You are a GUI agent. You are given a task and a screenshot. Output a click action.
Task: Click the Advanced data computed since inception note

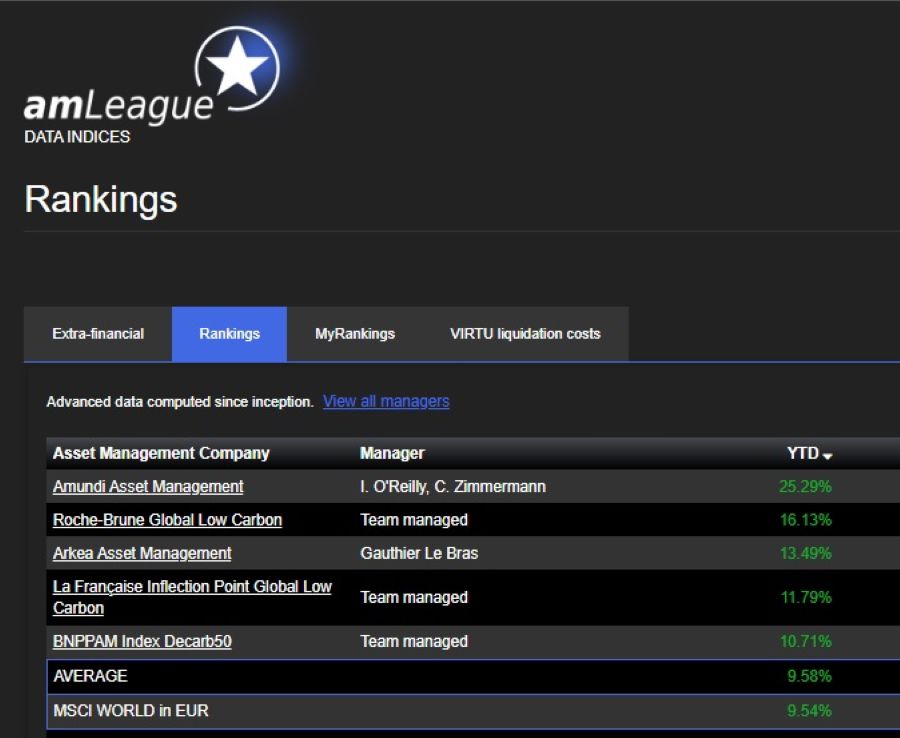coord(180,402)
